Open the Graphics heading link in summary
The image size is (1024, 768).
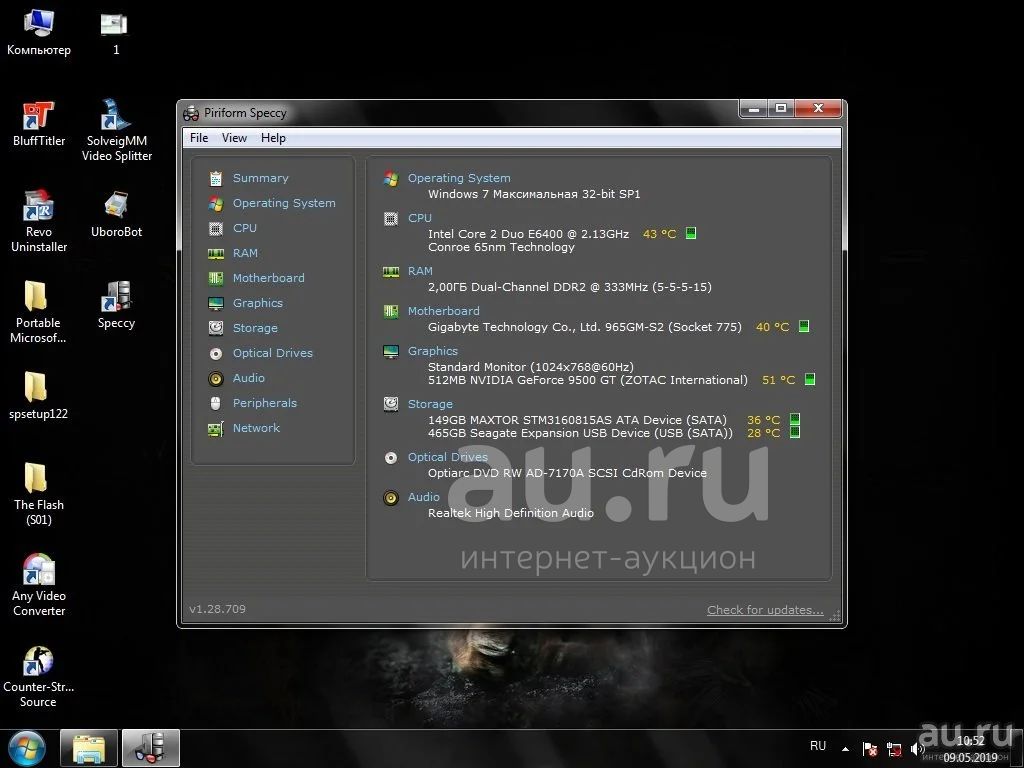click(432, 351)
